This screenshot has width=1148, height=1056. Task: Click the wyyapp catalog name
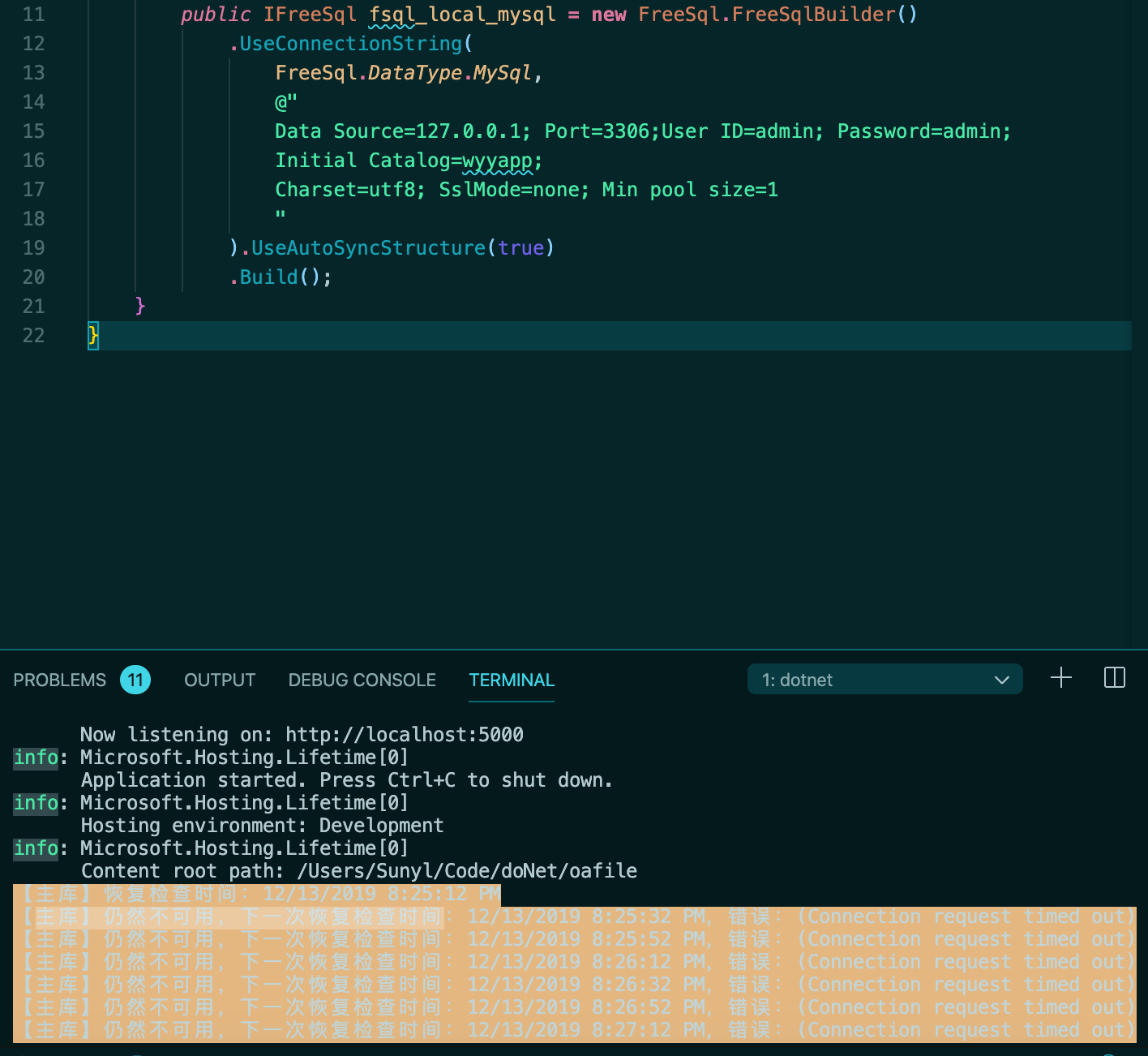(497, 161)
